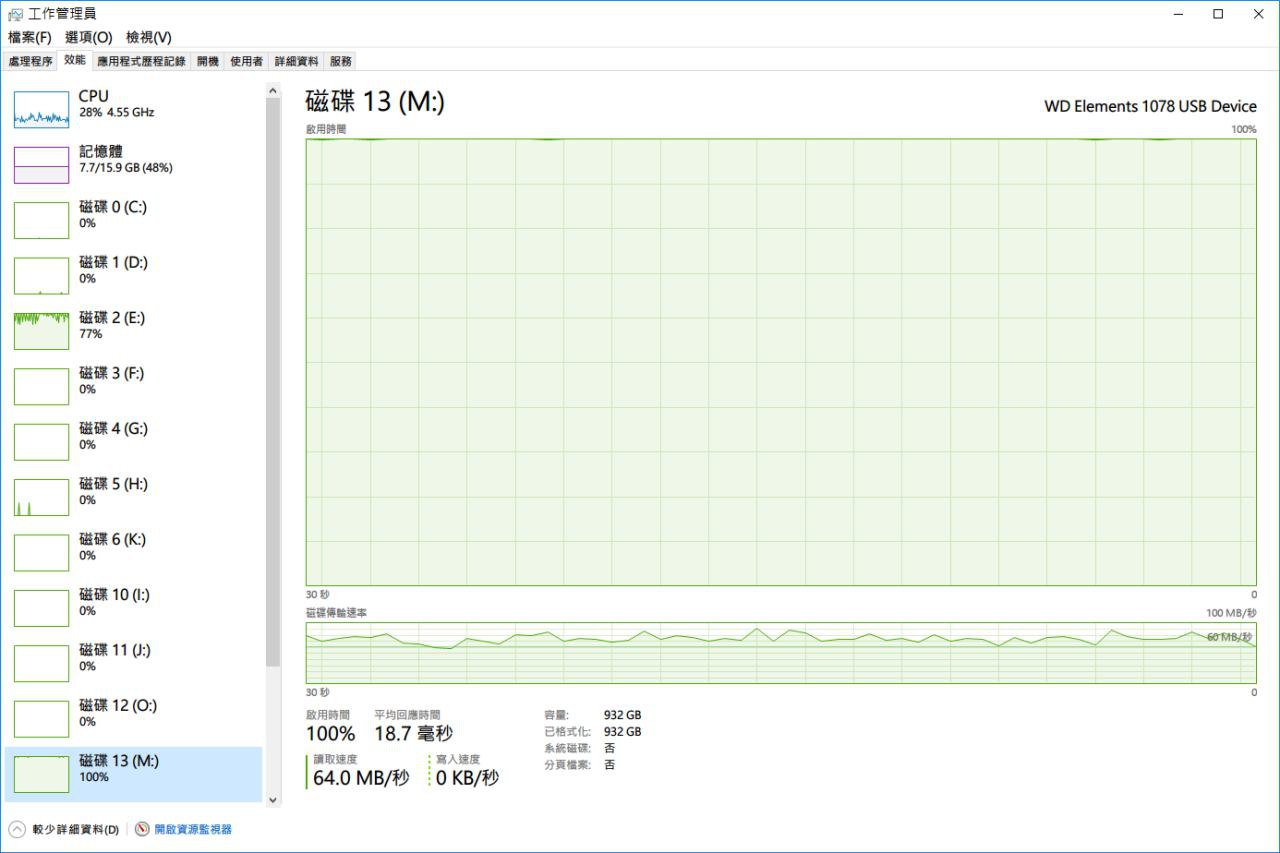Open the 檢視(V) menu

[148, 37]
